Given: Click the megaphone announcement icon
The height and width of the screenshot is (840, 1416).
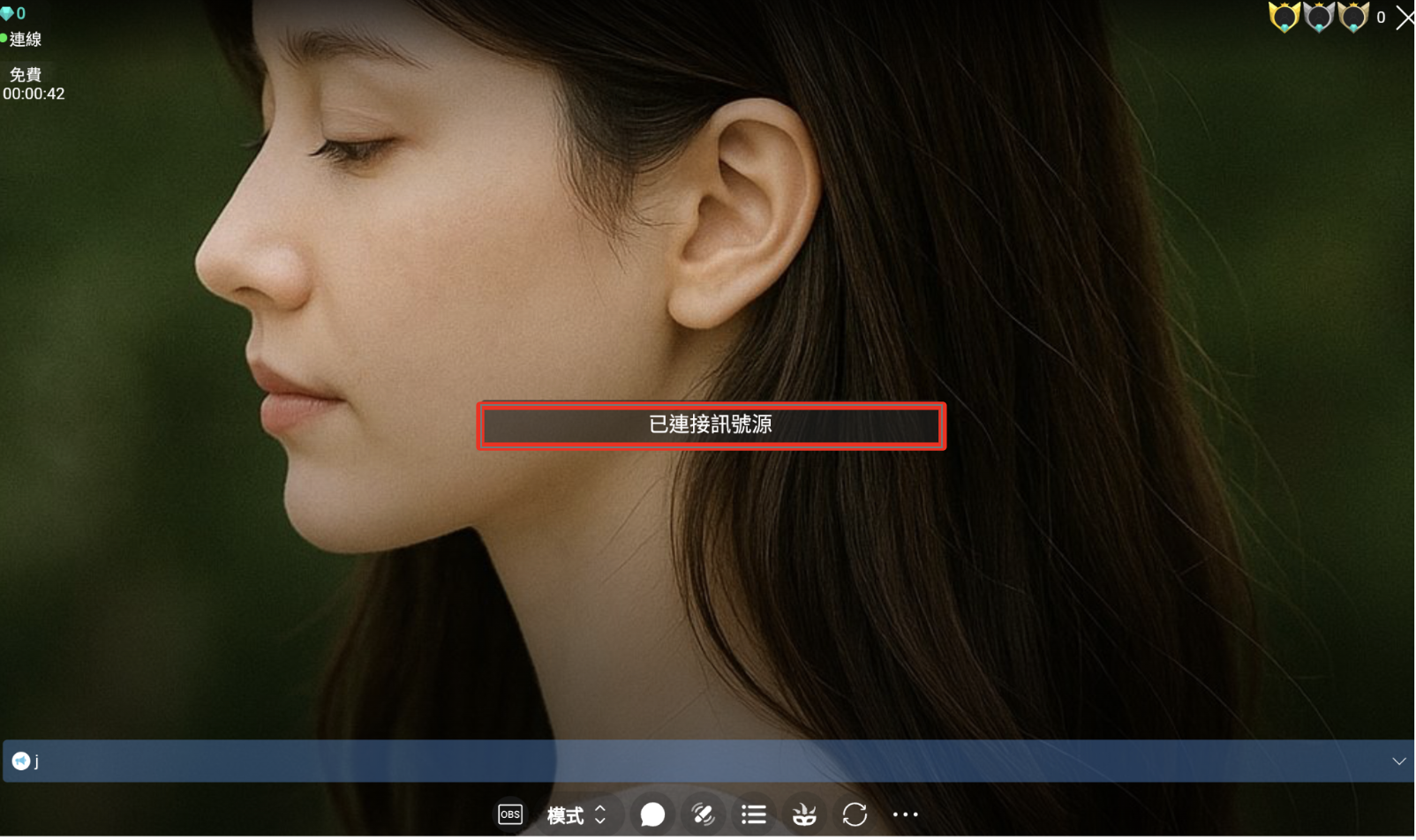Looking at the screenshot, I should point(21,761).
